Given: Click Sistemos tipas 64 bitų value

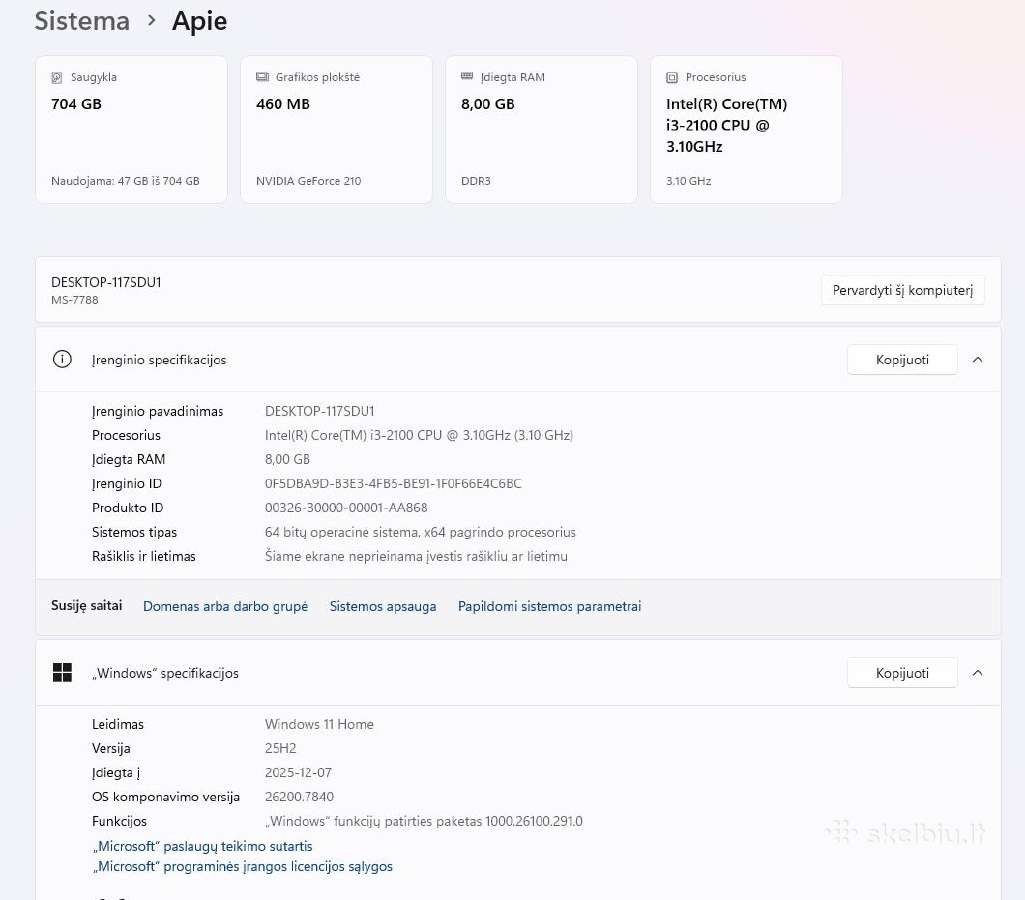Looking at the screenshot, I should coord(420,532).
